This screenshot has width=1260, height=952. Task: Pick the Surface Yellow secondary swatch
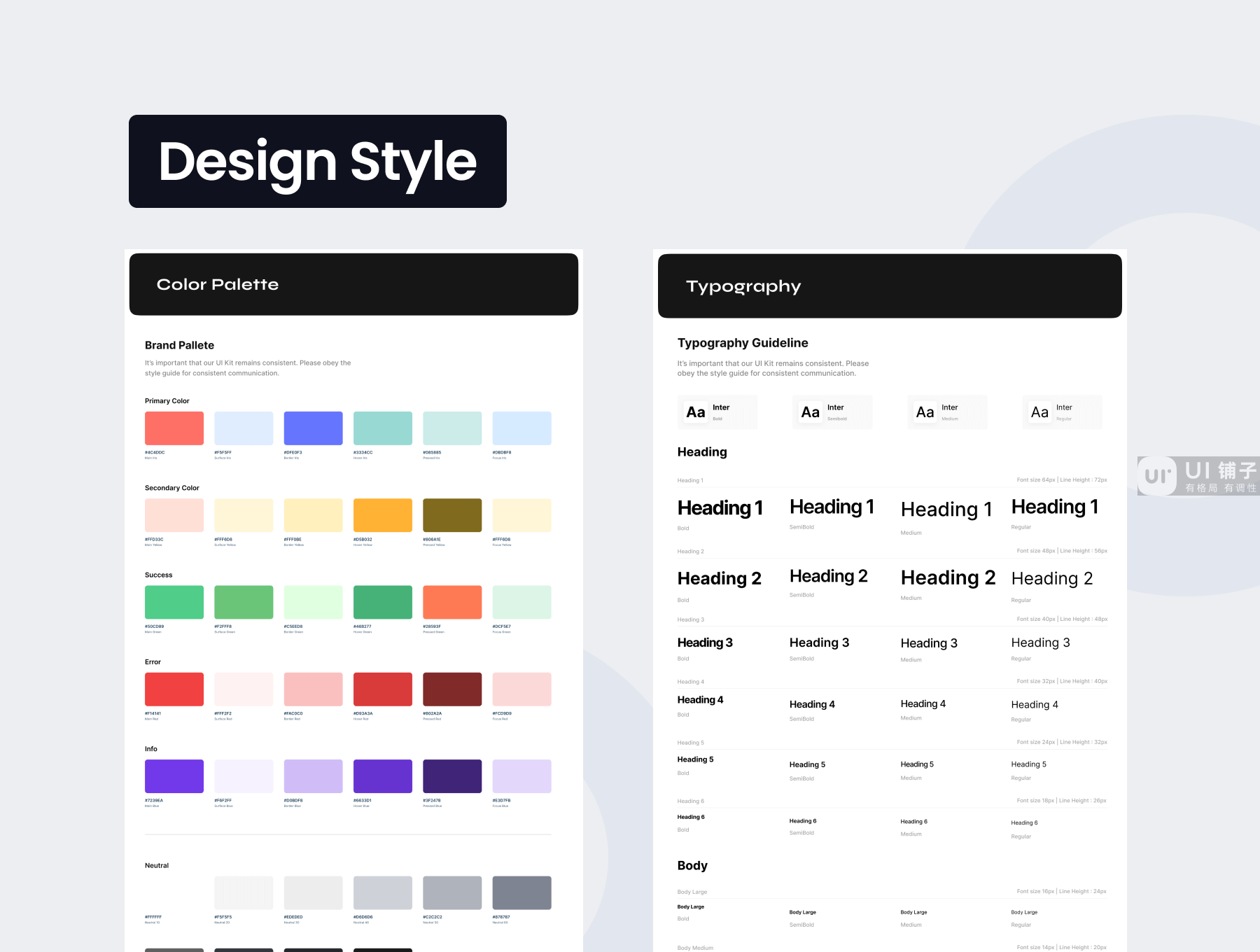pos(244,515)
